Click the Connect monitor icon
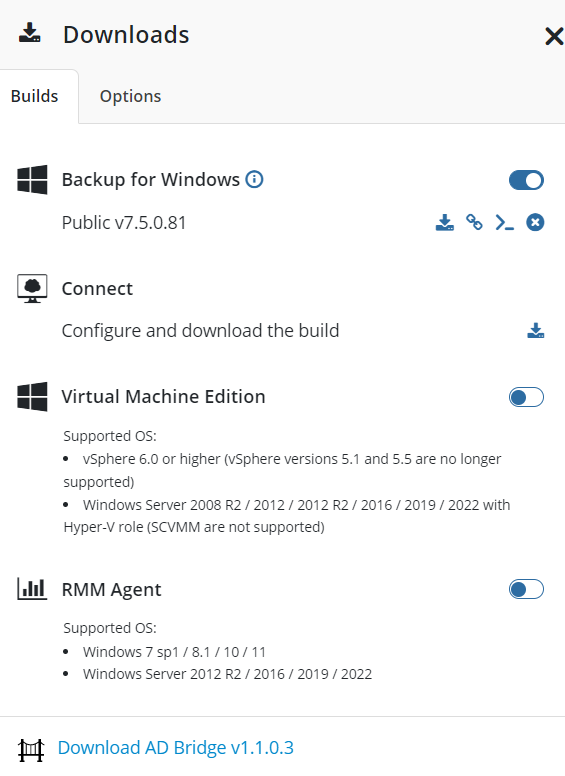Screen dimensions: 565x776 32,289
